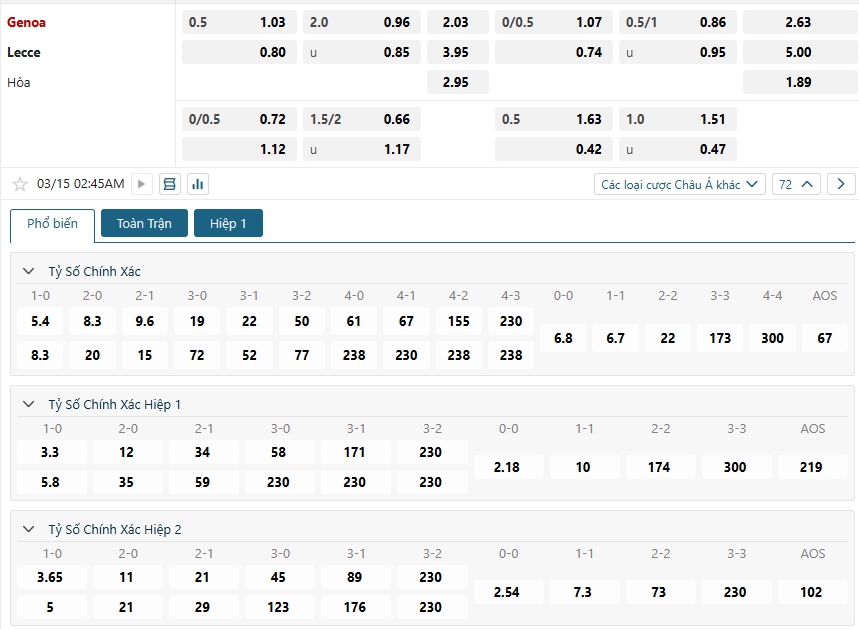Switch to the 'Hiệp 1' tab
The height and width of the screenshot is (629, 859).
pos(228,223)
